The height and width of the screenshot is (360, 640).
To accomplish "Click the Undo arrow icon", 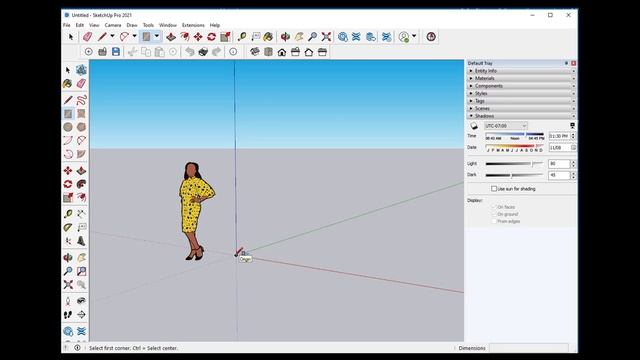I will click(189, 52).
